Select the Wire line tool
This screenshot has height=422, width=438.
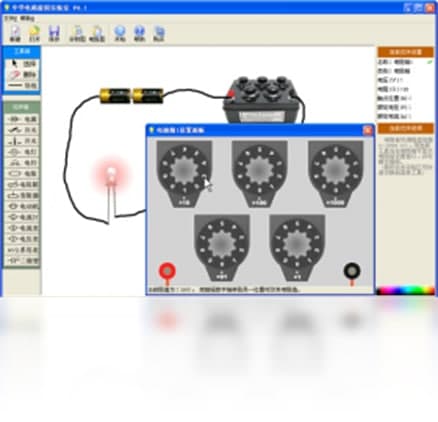22,86
